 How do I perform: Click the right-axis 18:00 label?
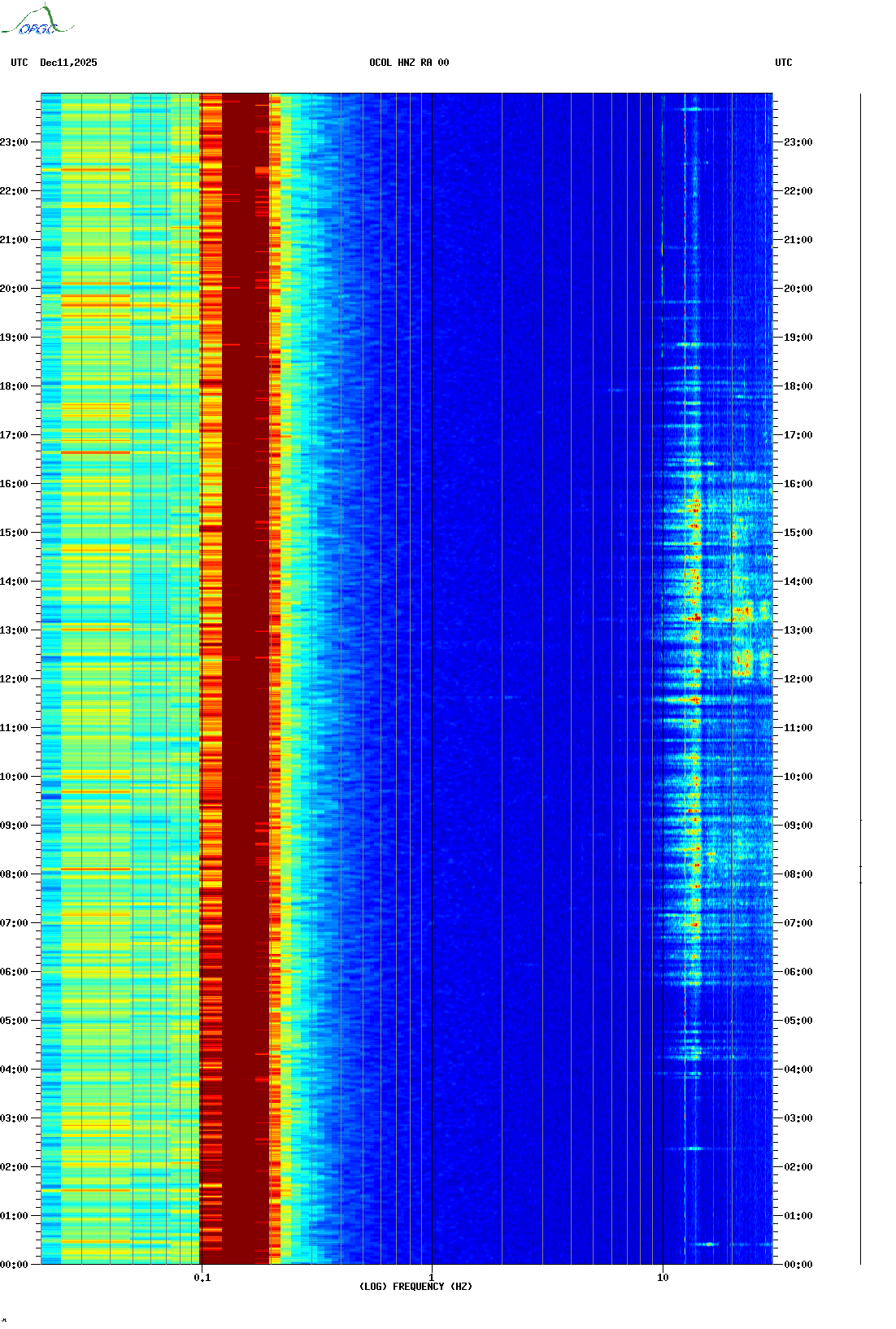pyautogui.click(x=798, y=386)
